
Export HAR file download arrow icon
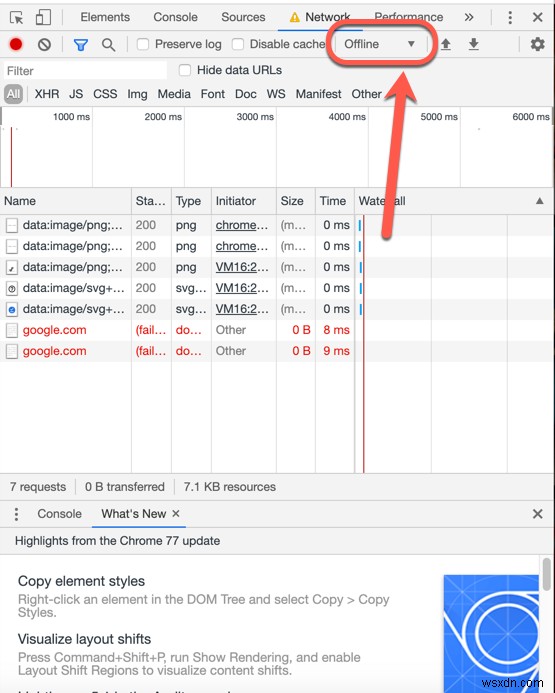(x=473, y=44)
